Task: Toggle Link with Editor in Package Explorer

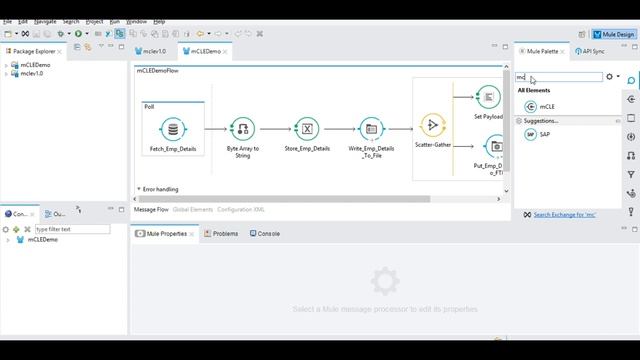Action: point(88,47)
